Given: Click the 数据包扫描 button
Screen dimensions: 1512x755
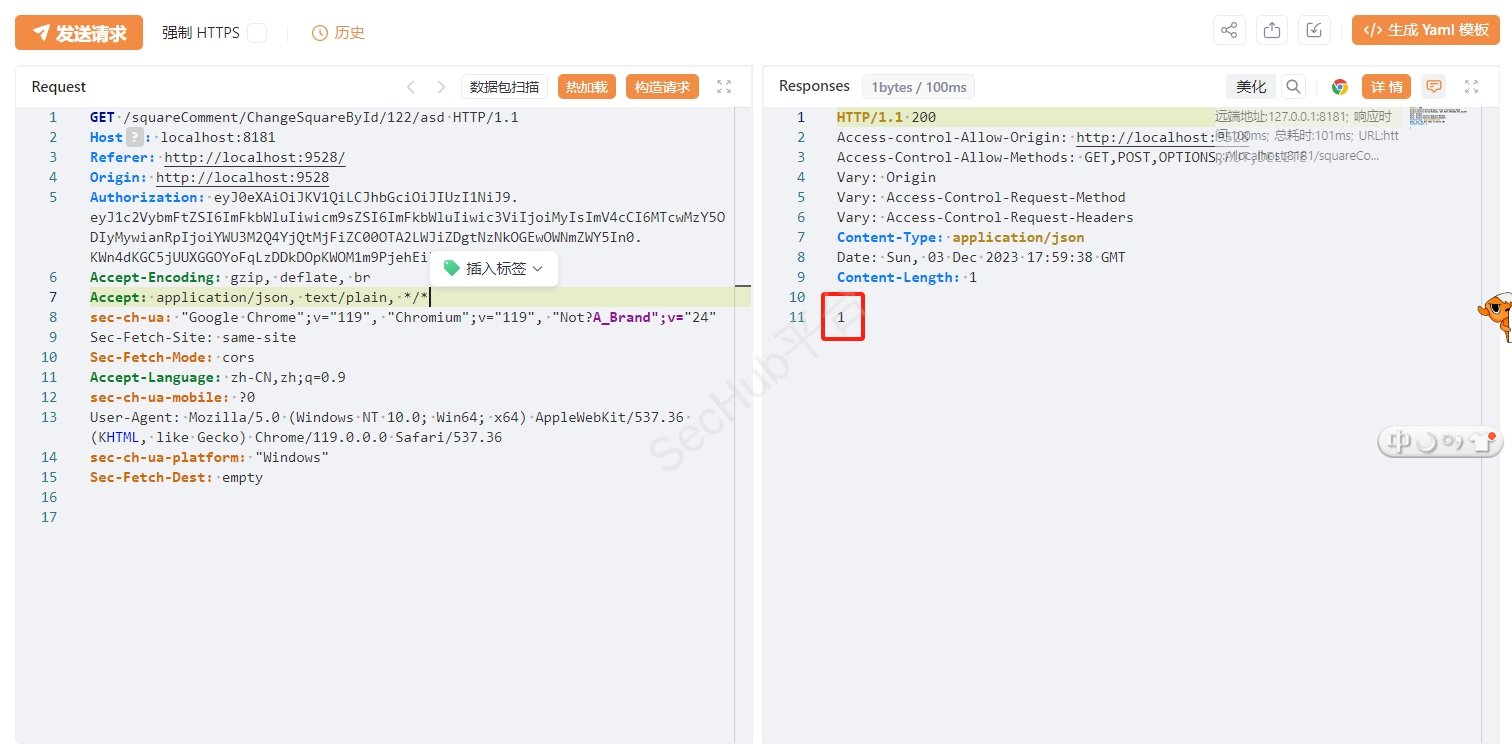Looking at the screenshot, I should click(504, 87).
